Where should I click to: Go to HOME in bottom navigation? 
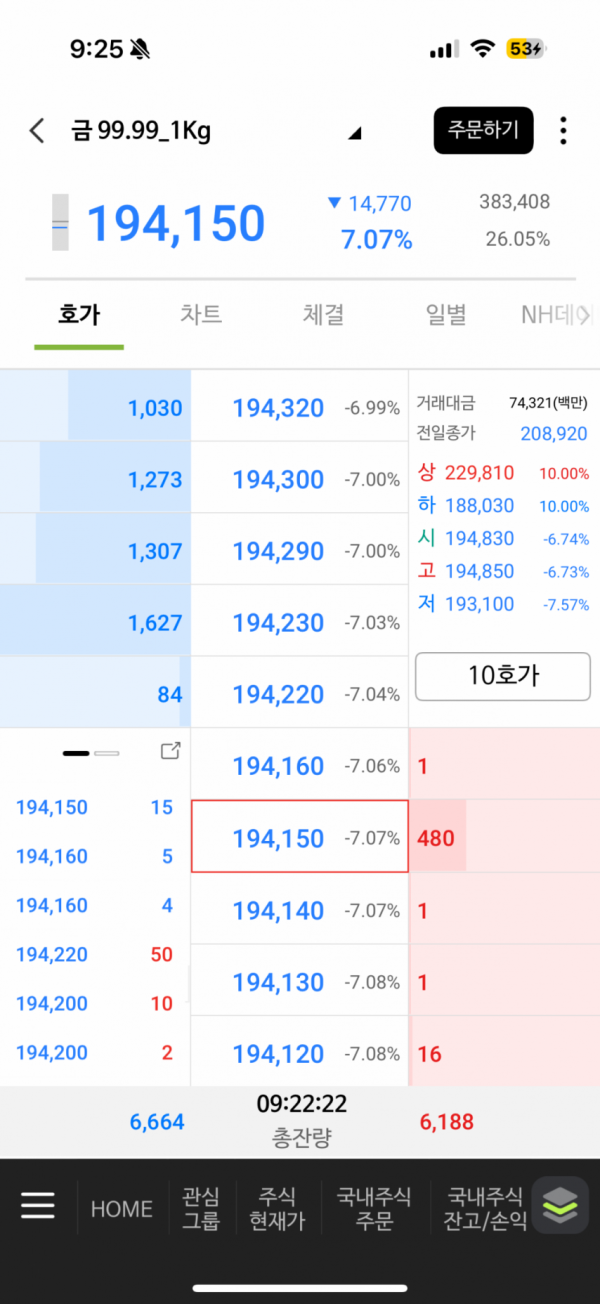point(122,1208)
